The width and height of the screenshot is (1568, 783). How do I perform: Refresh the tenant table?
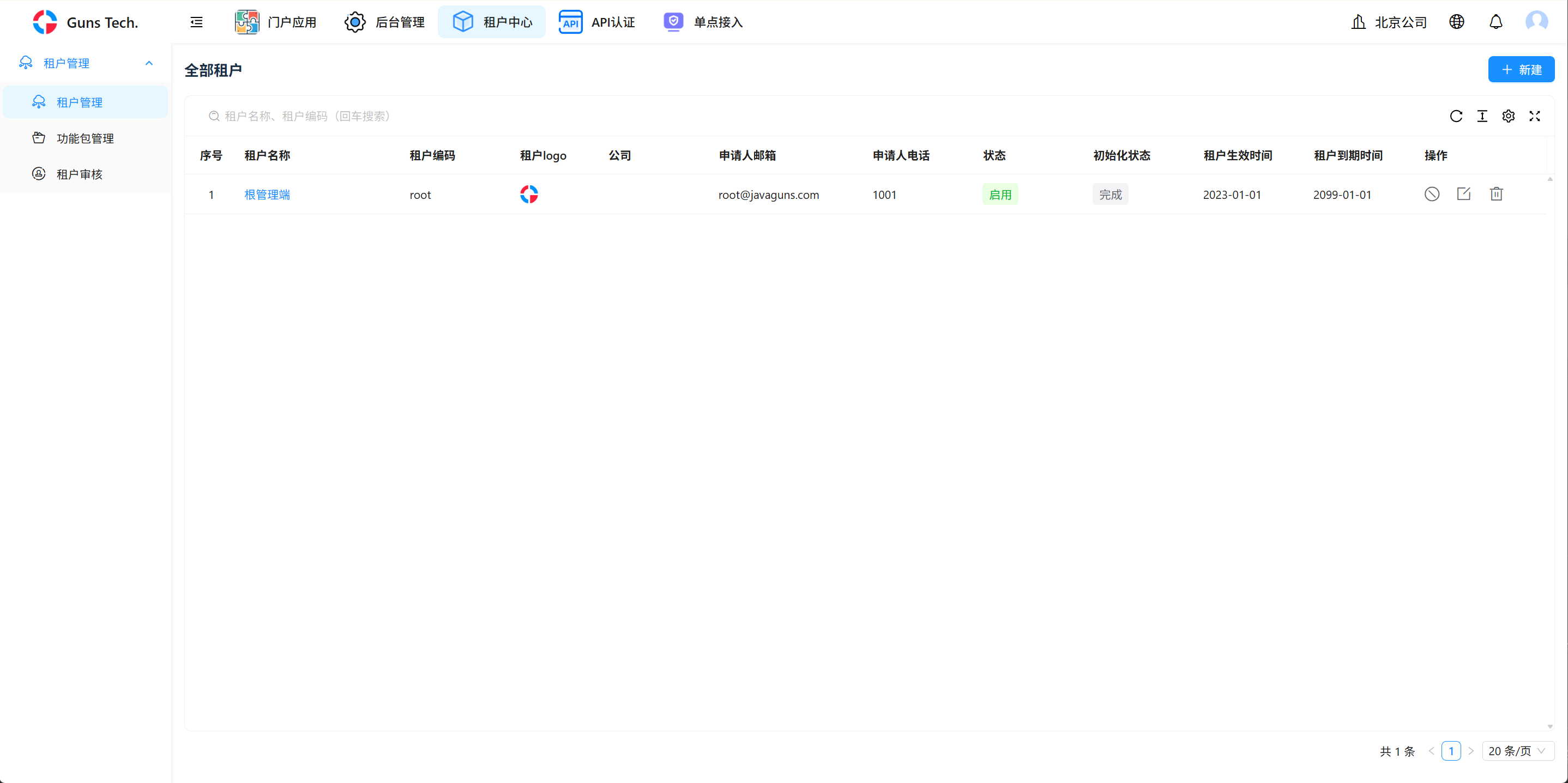click(1456, 116)
